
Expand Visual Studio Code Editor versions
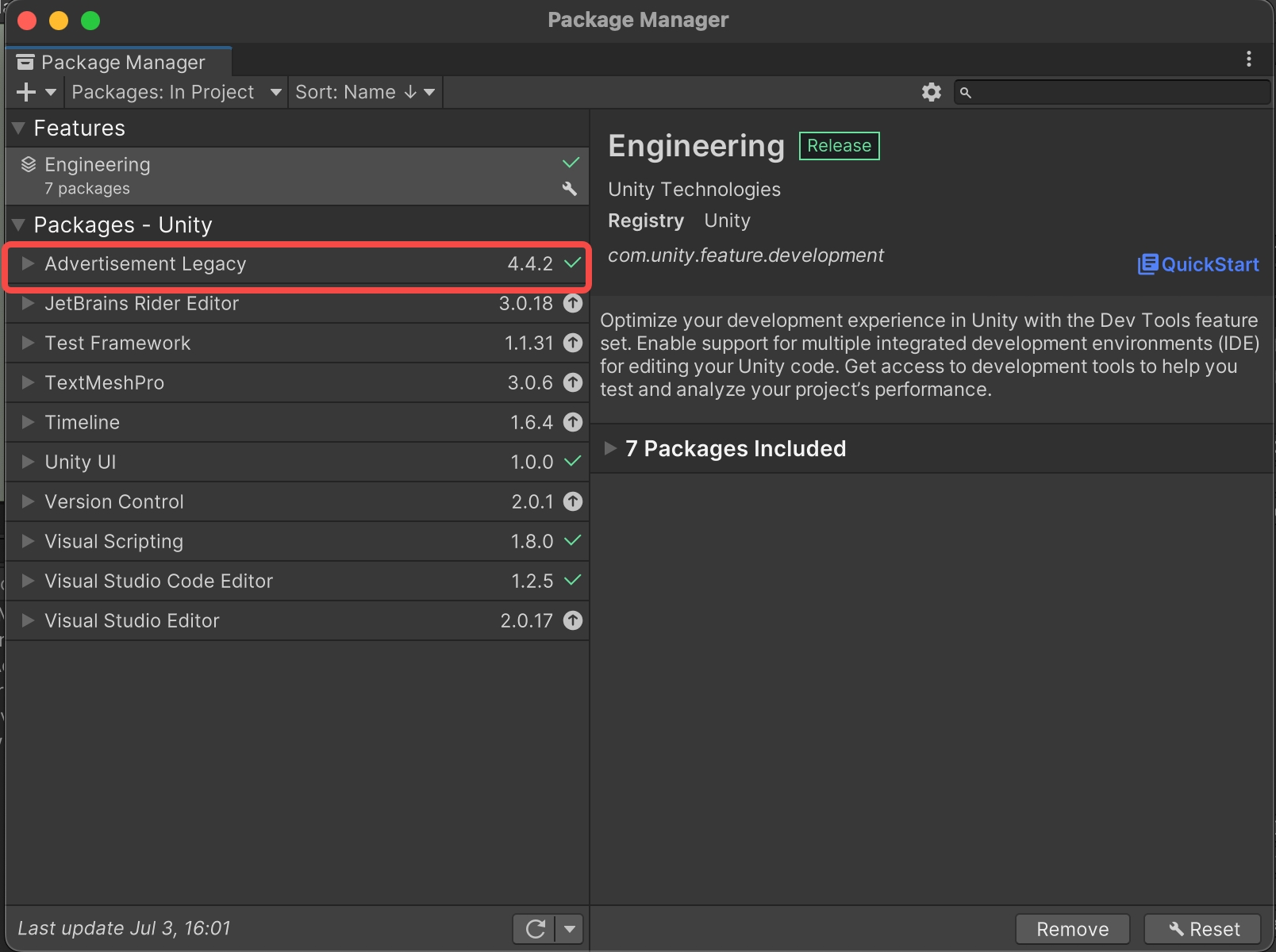28,581
